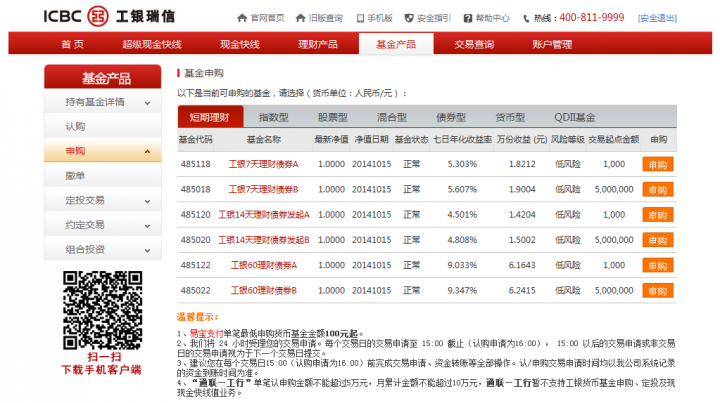Select the 短期理财 fund type tab
This screenshot has width=720, height=403.
point(210,117)
